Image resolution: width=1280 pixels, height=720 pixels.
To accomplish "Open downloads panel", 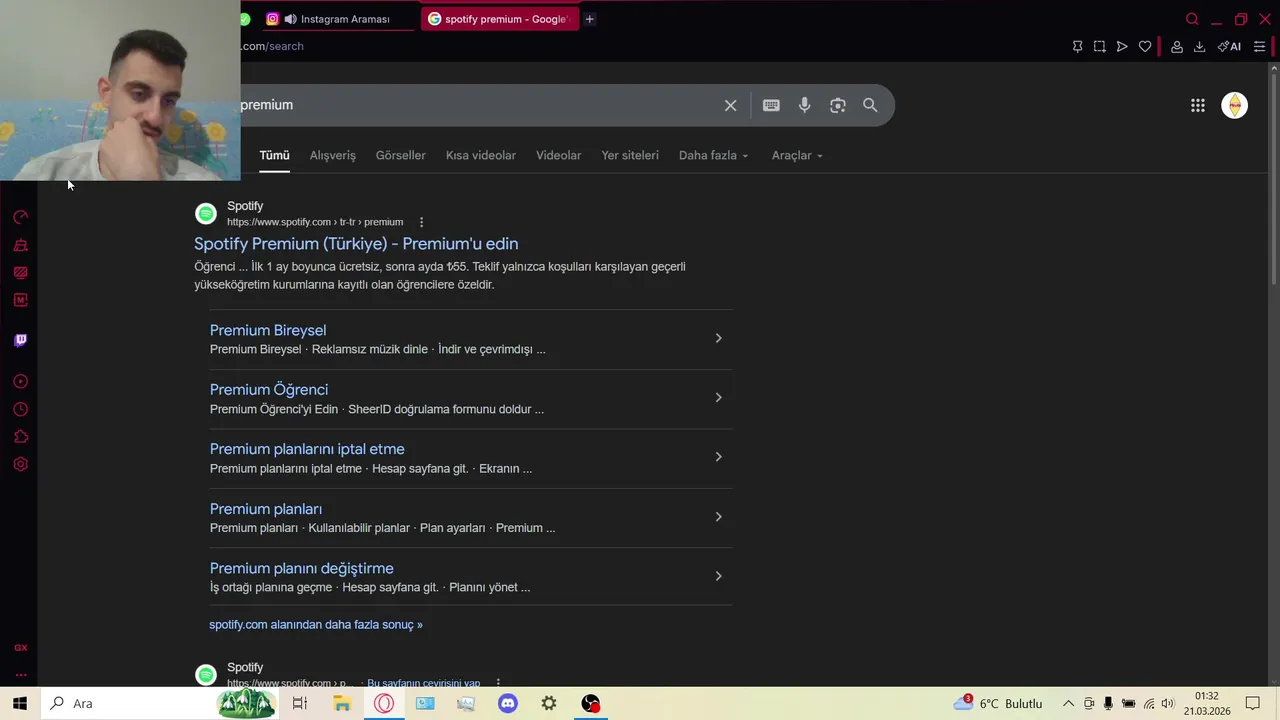I will point(1199,46).
